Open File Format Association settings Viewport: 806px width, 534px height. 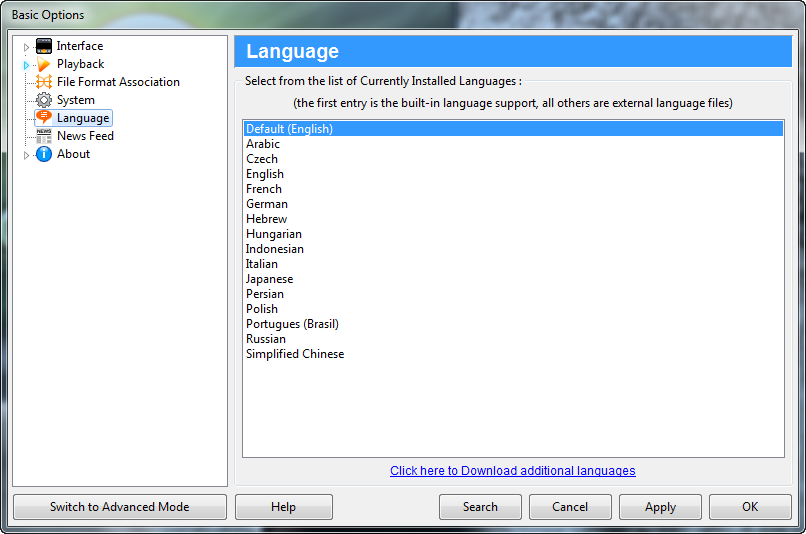click(118, 82)
